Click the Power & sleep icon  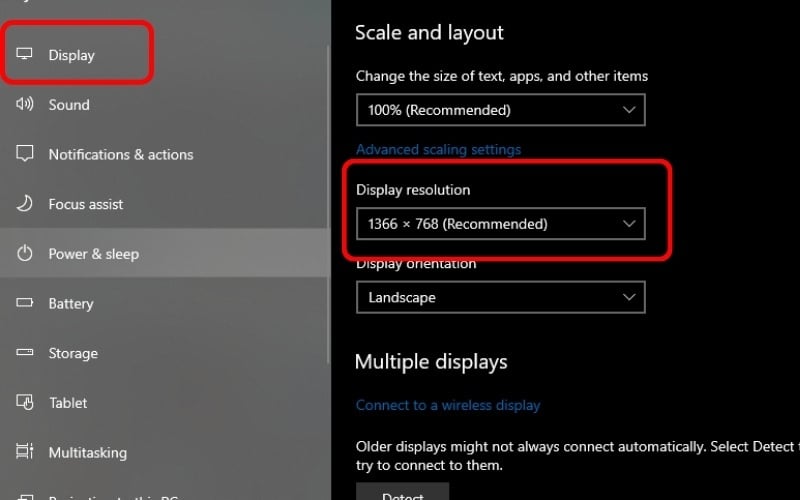(x=25, y=254)
